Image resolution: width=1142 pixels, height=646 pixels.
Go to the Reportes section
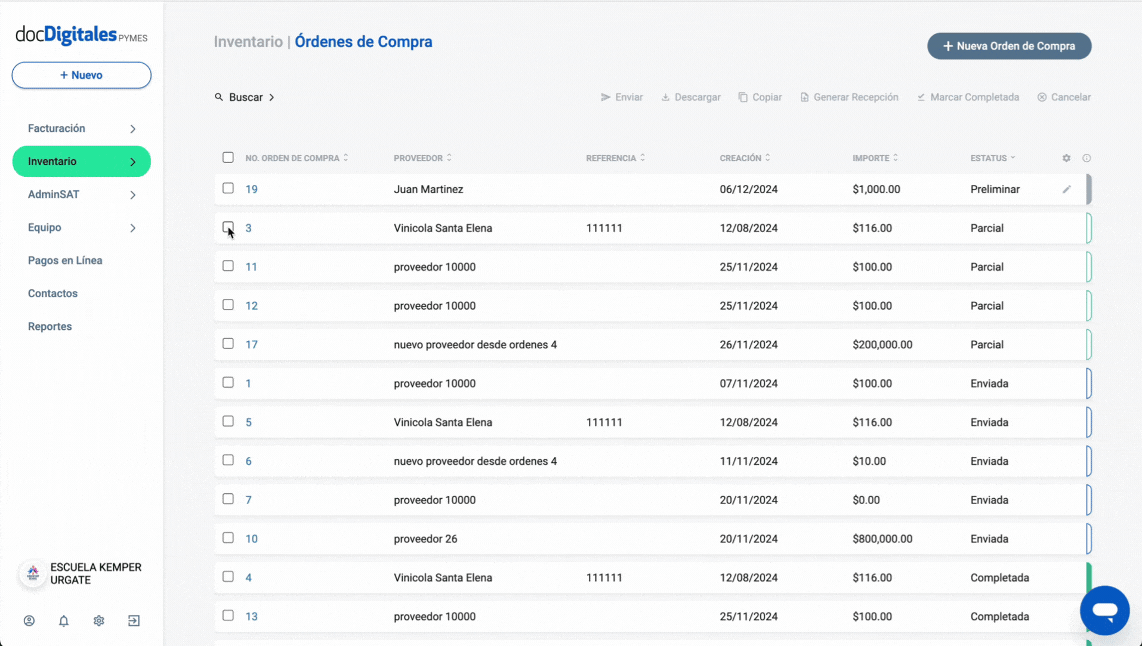coord(50,327)
